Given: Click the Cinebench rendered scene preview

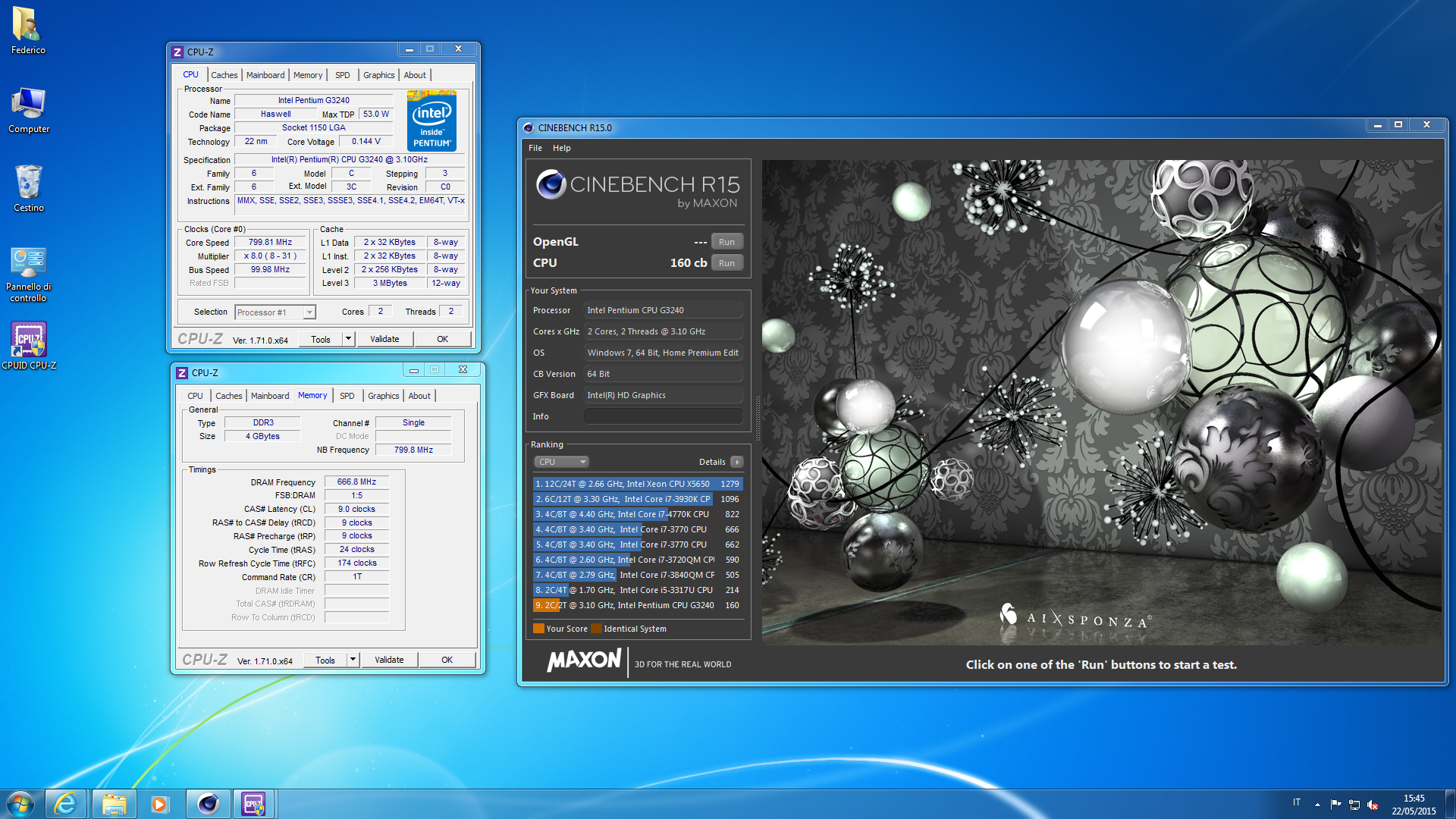Looking at the screenshot, I should [x=1102, y=403].
